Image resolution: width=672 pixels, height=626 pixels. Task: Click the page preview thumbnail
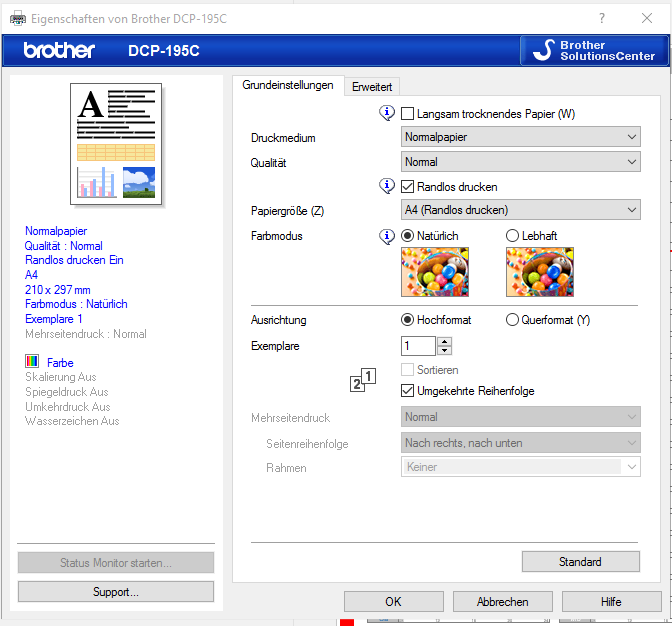click(116, 144)
